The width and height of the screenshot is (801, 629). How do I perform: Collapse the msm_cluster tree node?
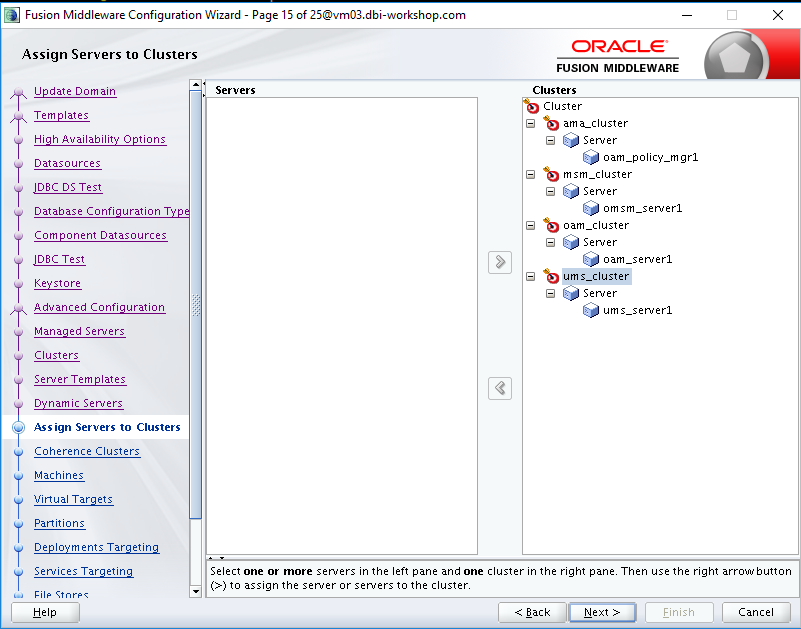(531, 174)
